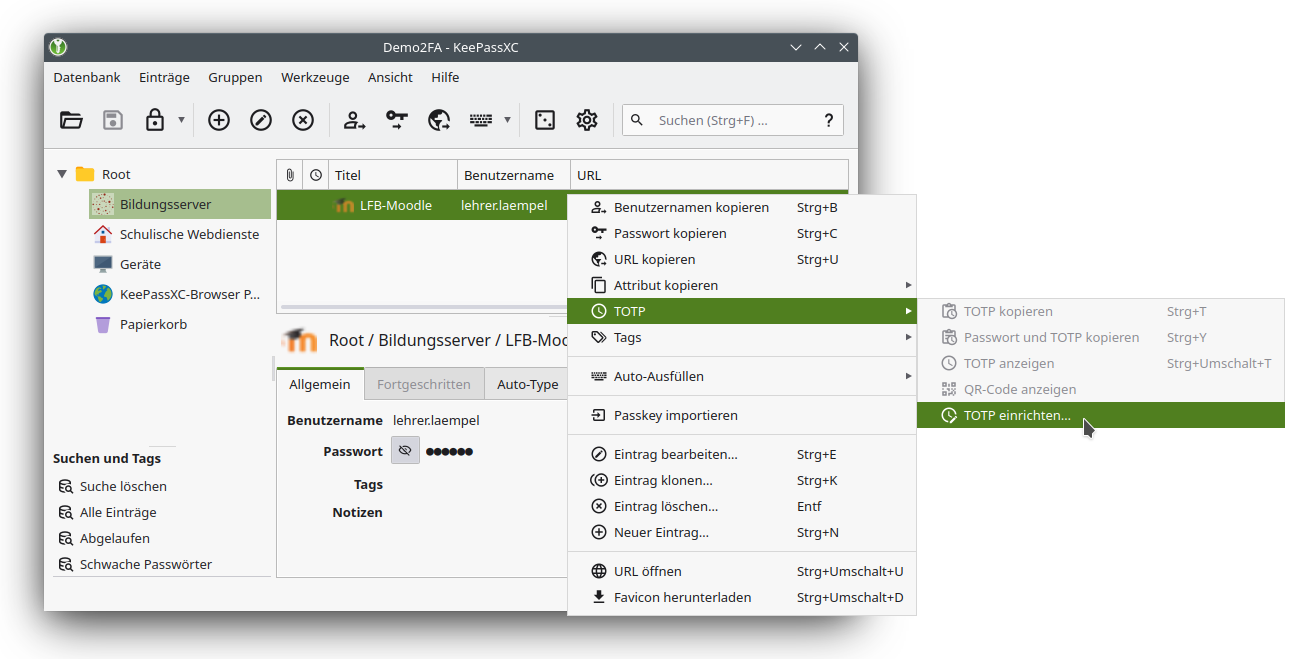The width and height of the screenshot is (1305, 659).
Task: Open the Werkzeuge menu
Action: (x=315, y=77)
